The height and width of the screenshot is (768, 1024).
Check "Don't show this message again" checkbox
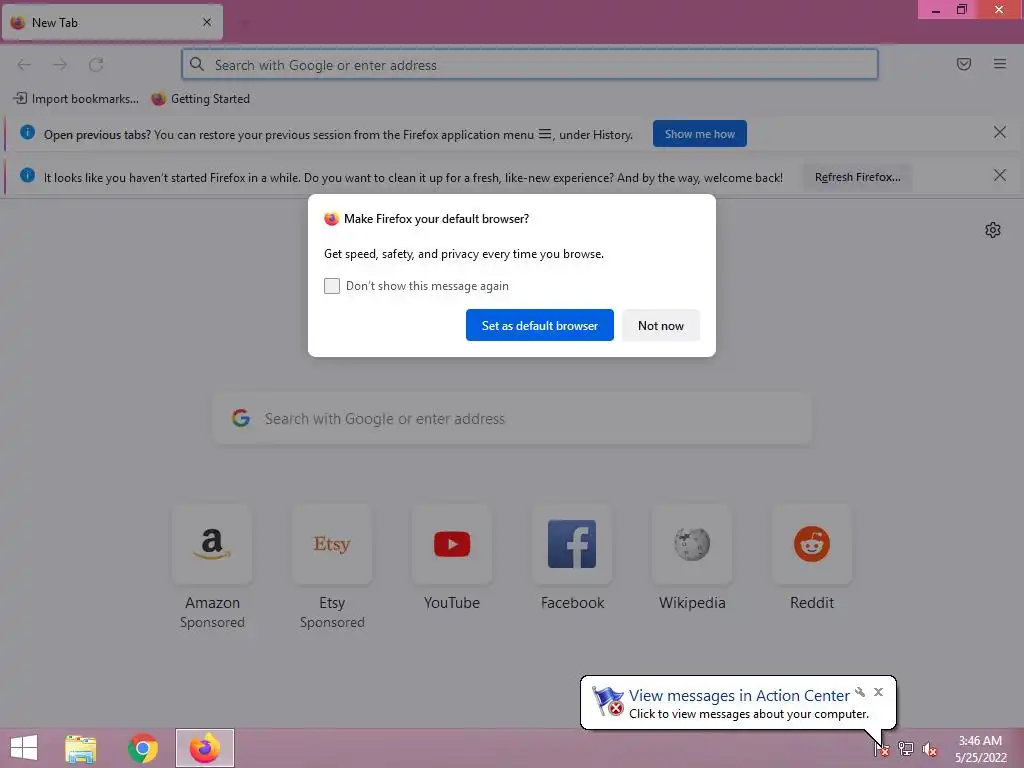tap(332, 286)
